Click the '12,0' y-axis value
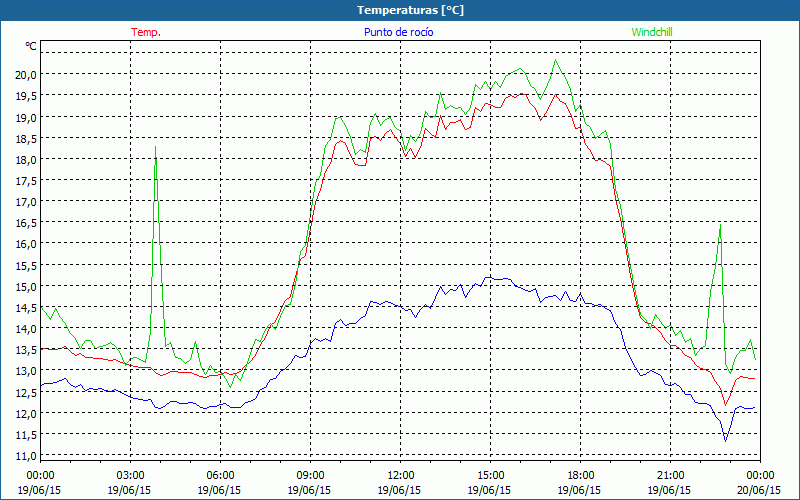Image resolution: width=800 pixels, height=500 pixels. [27, 414]
